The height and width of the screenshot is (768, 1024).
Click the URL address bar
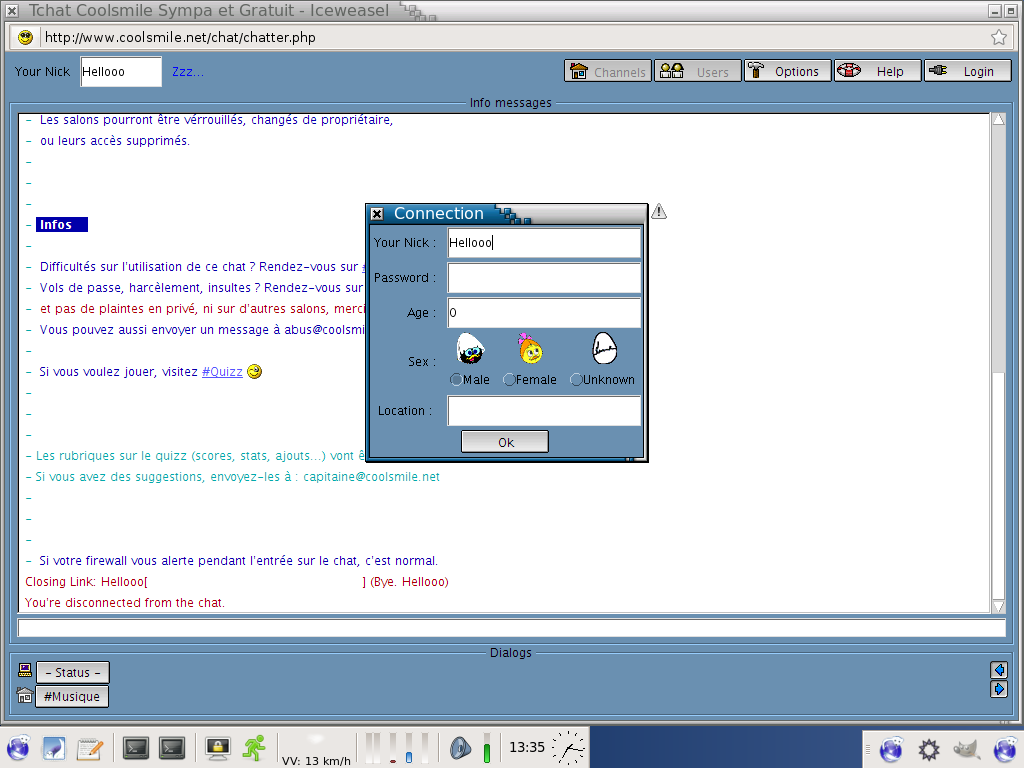point(513,37)
